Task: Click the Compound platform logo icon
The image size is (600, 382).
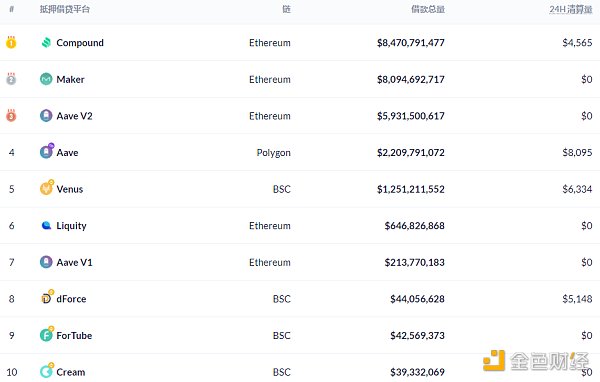Action: coord(46,42)
